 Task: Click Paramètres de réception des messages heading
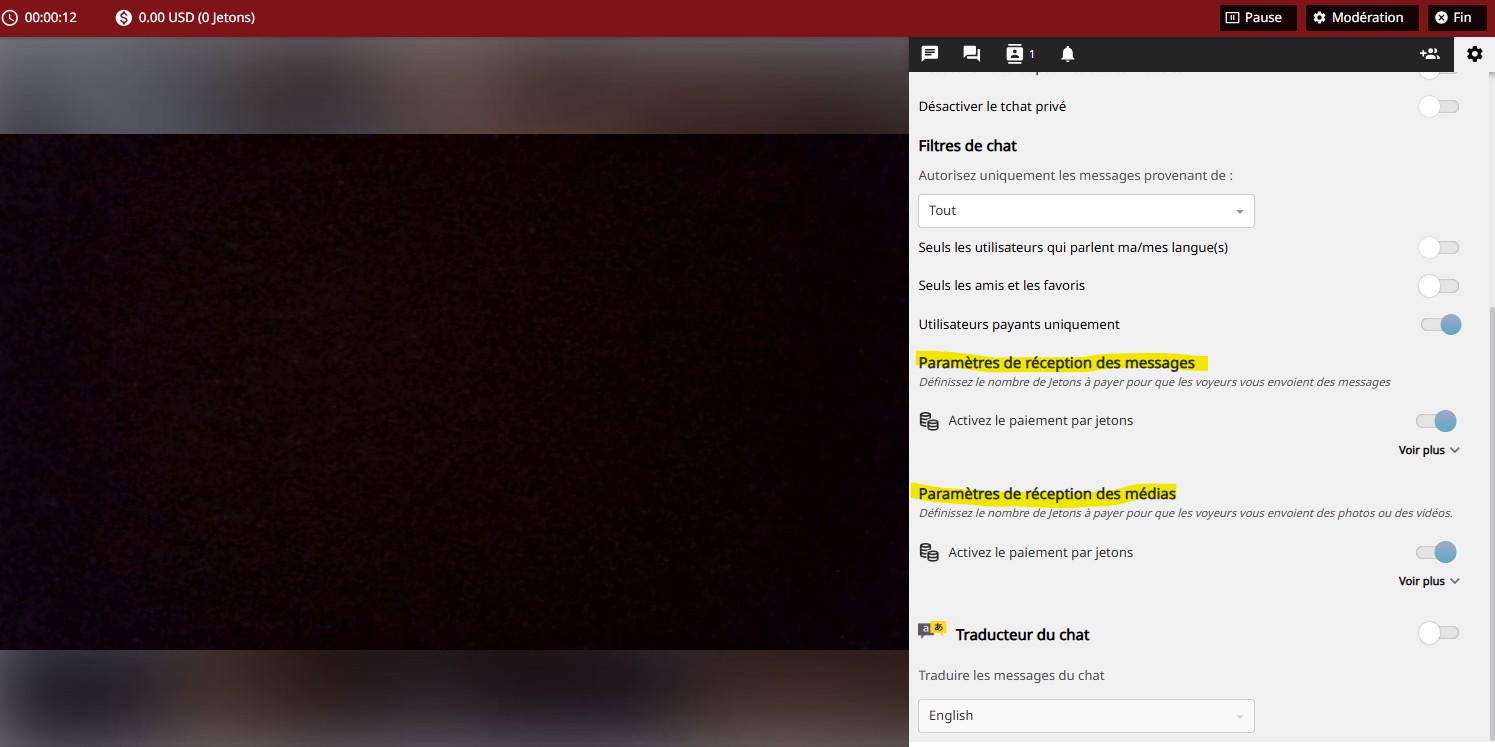click(1057, 363)
